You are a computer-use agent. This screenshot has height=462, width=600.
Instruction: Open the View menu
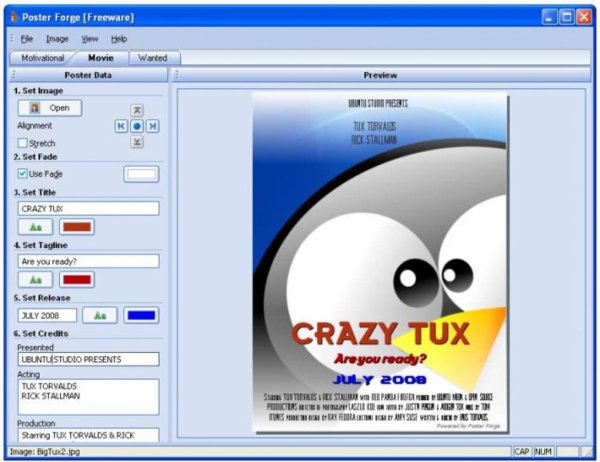(x=90, y=38)
